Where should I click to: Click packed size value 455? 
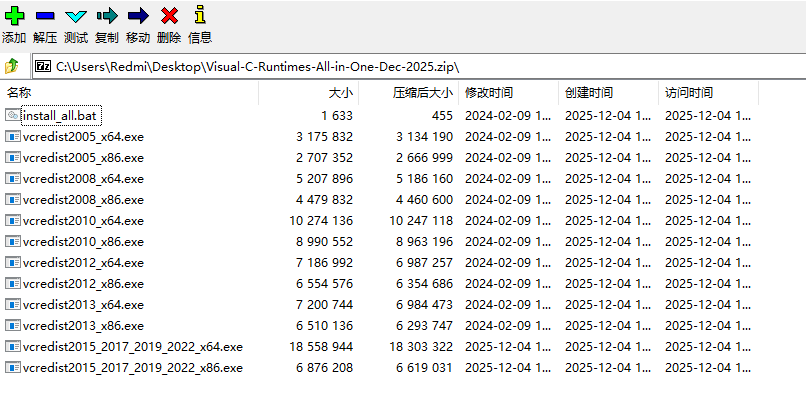[442, 116]
